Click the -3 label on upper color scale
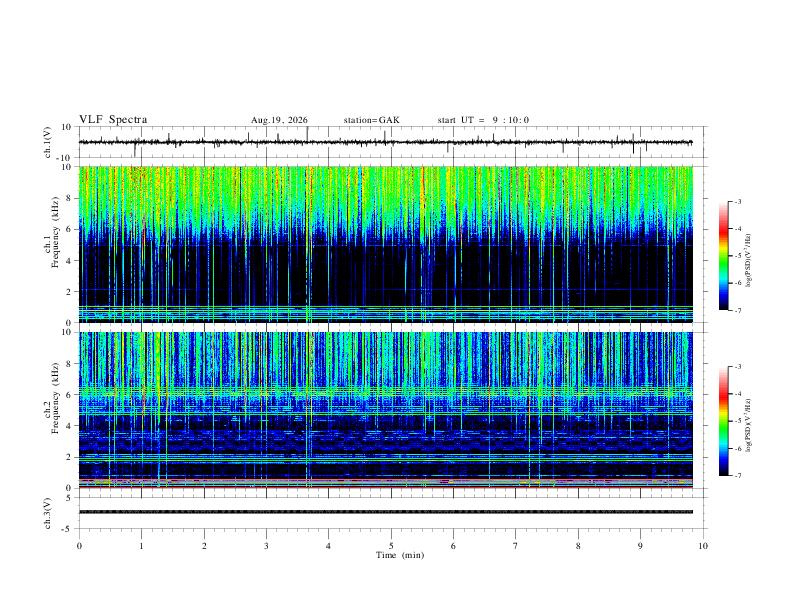Screen dimensions: 792x612 (x=738, y=201)
